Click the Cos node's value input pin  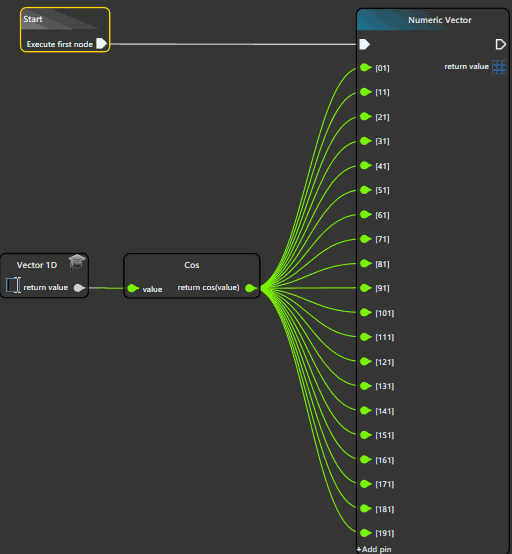(133, 288)
